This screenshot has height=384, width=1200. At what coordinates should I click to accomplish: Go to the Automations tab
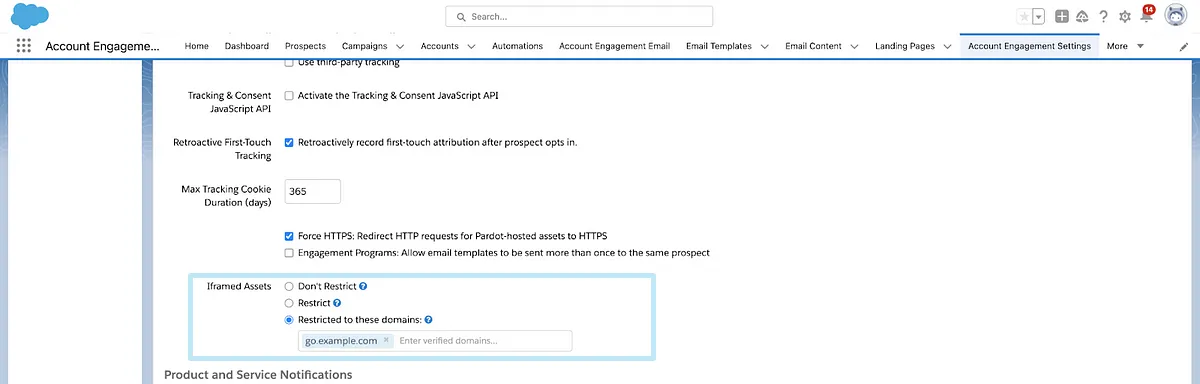pyautogui.click(x=517, y=46)
